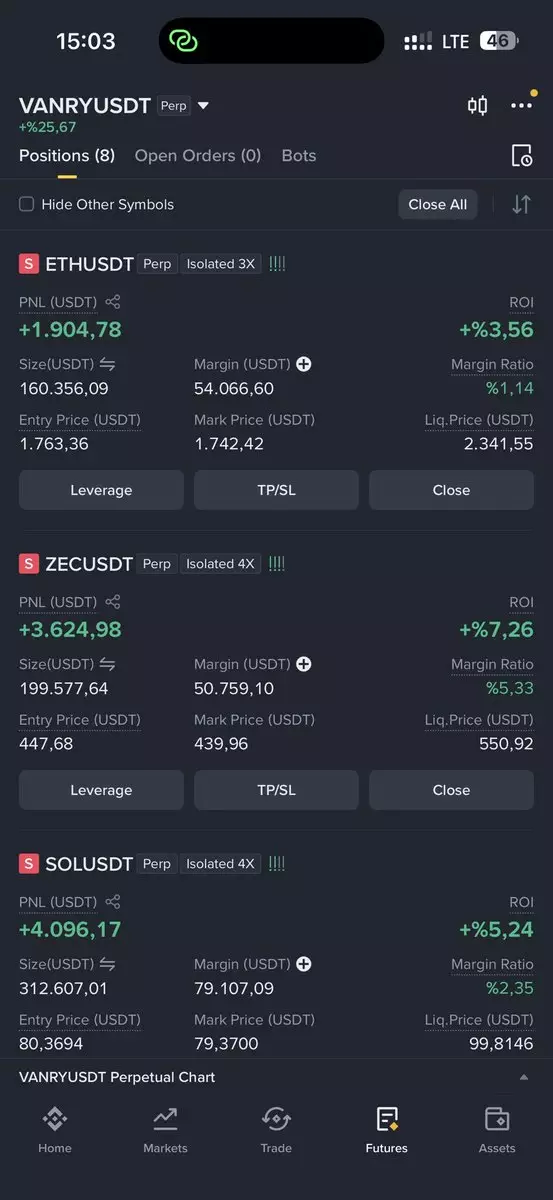This screenshot has width=553, height=1200.
Task: Add margin with plus icon on ZECUSDT
Action: coord(304,664)
